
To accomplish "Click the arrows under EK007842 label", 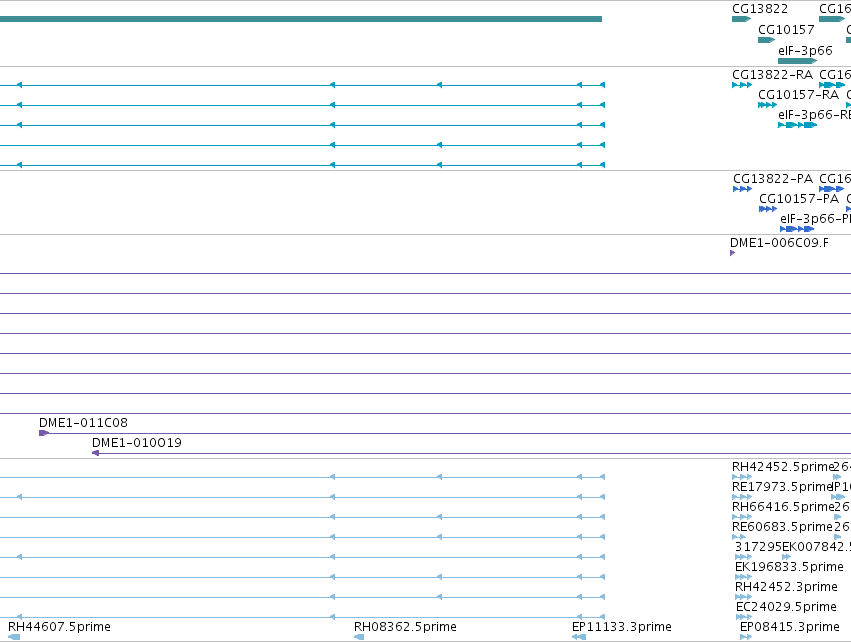I will coord(786,557).
